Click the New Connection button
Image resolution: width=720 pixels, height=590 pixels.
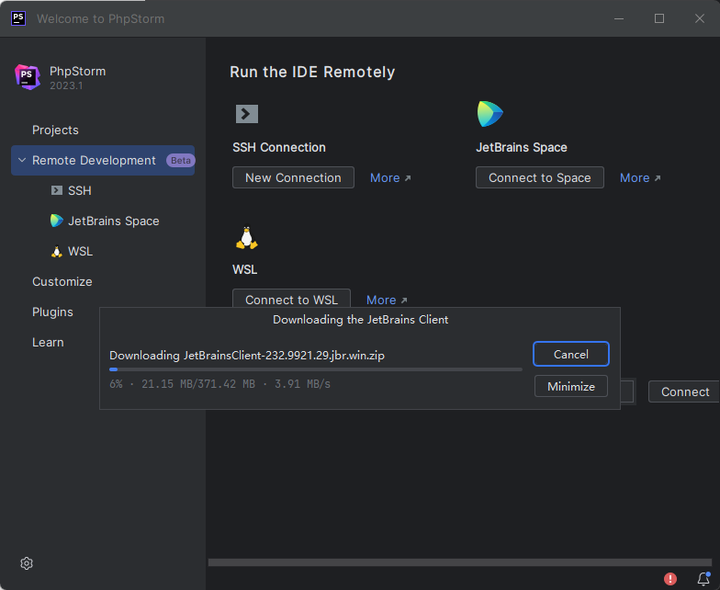point(293,177)
